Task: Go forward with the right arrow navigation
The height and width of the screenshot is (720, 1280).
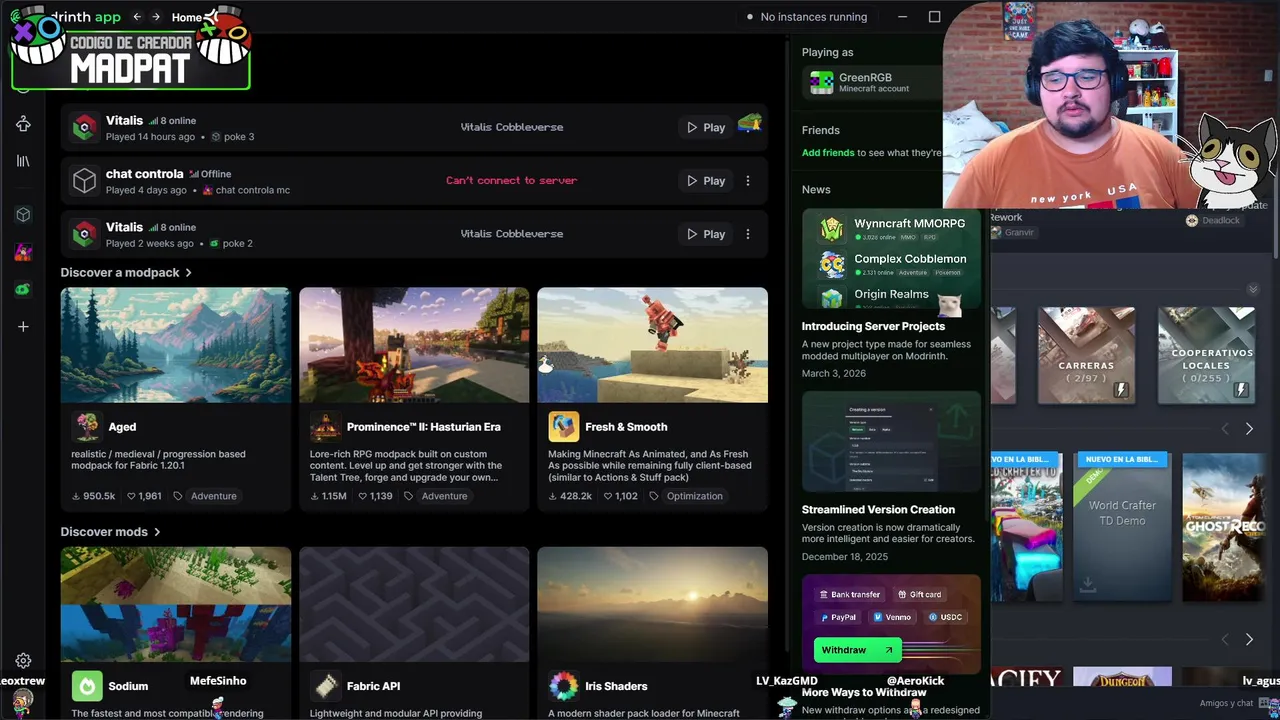Action: [x=156, y=17]
